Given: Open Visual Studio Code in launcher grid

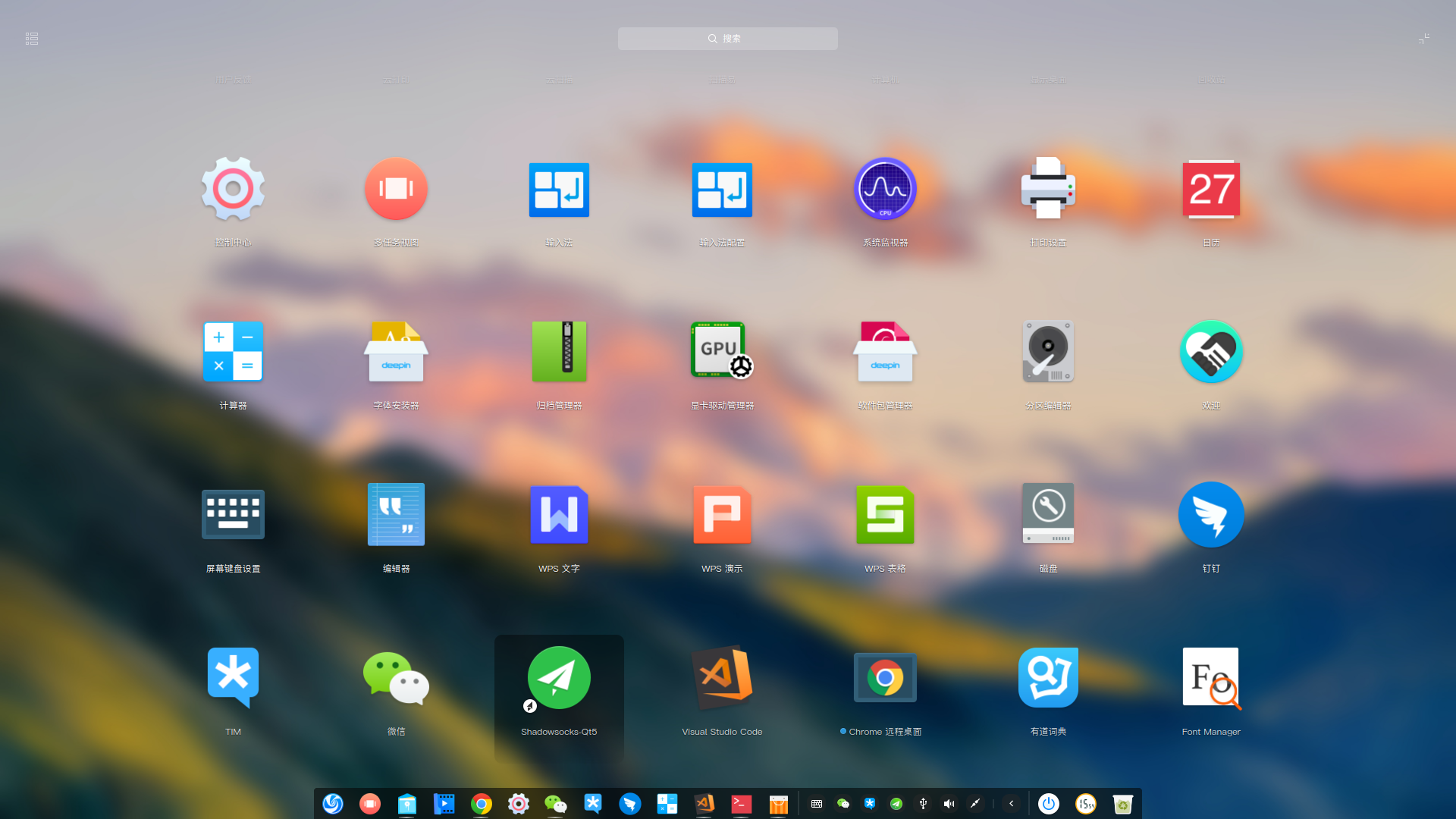Looking at the screenshot, I should point(722,677).
